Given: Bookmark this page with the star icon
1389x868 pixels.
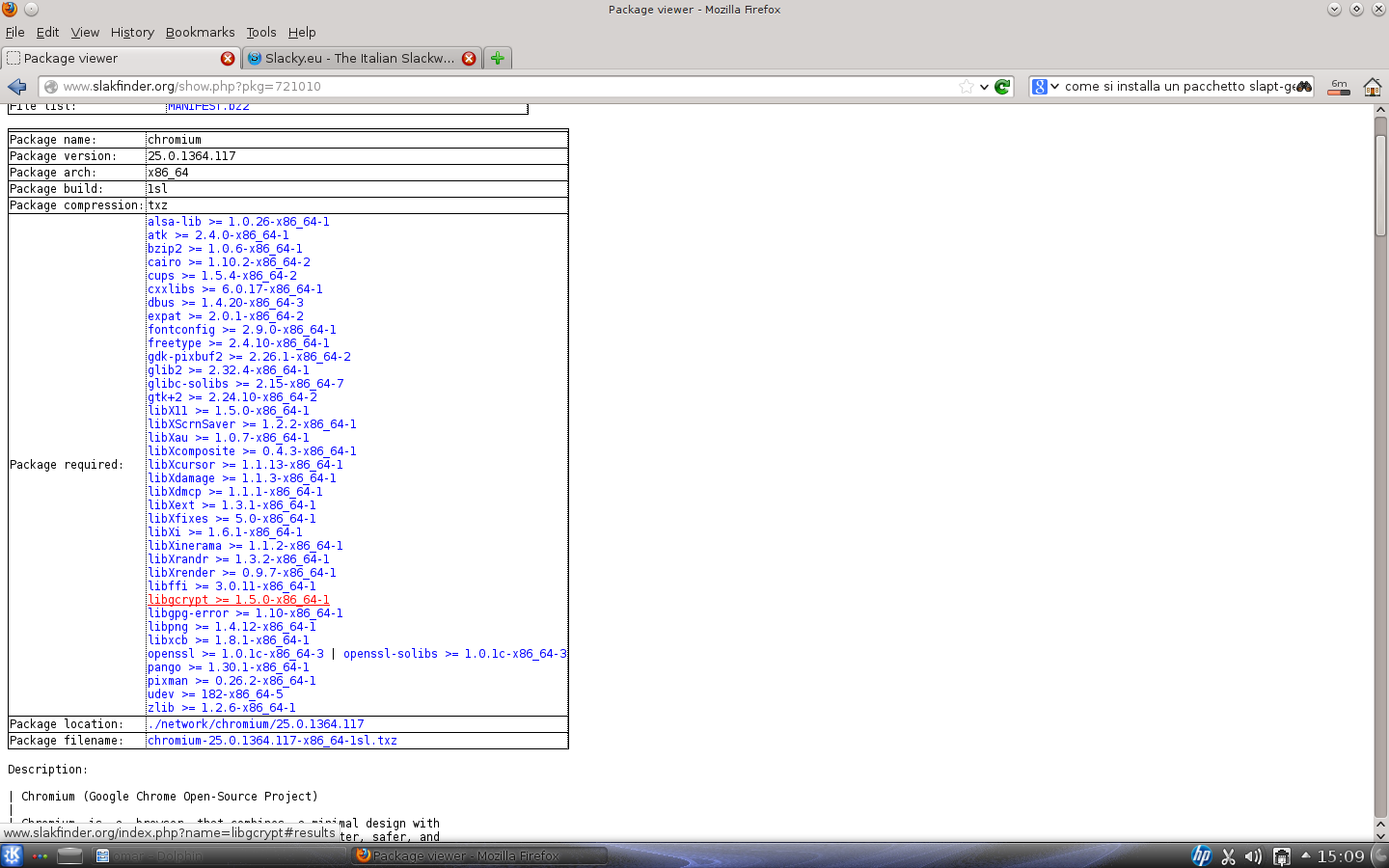Looking at the screenshot, I should (x=967, y=87).
